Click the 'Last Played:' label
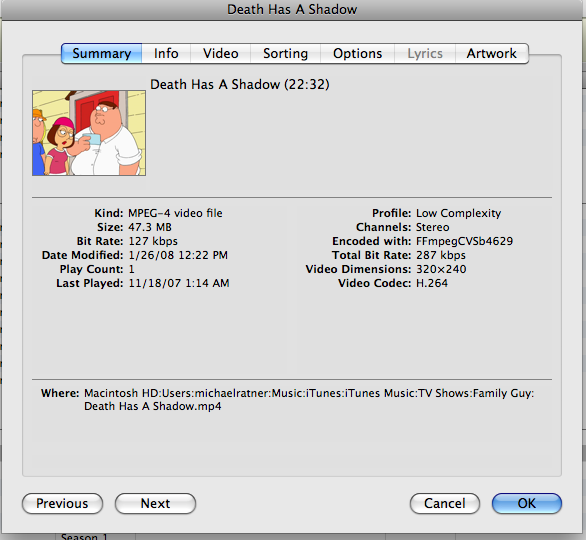Image resolution: width=586 pixels, height=540 pixels. pyautogui.click(x=90, y=283)
